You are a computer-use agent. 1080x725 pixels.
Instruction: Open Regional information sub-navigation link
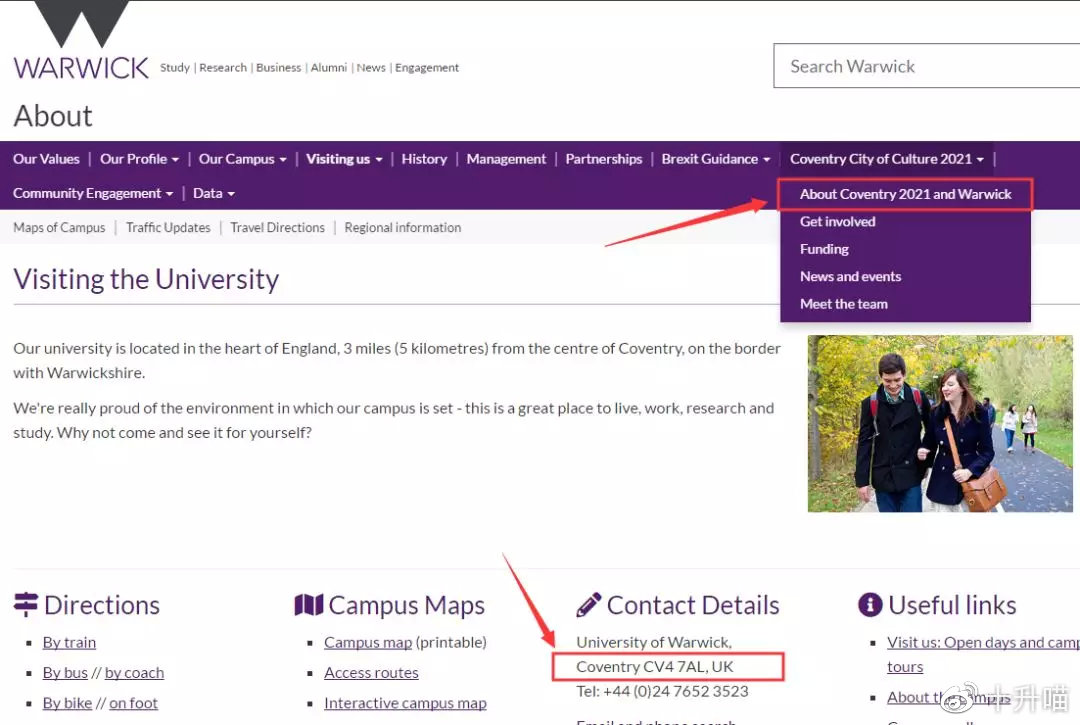coord(403,227)
